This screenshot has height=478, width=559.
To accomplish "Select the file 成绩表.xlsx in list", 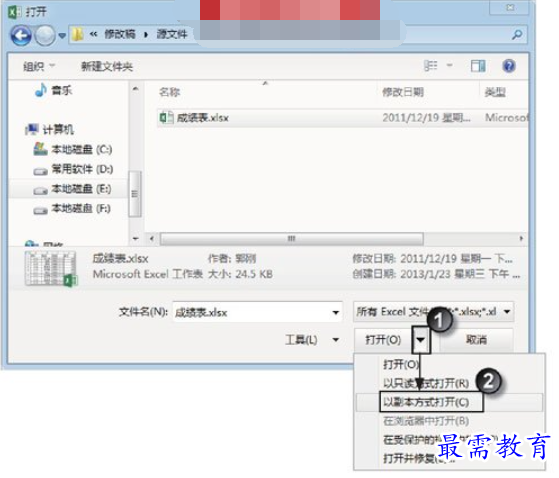I will (x=342, y=118).
